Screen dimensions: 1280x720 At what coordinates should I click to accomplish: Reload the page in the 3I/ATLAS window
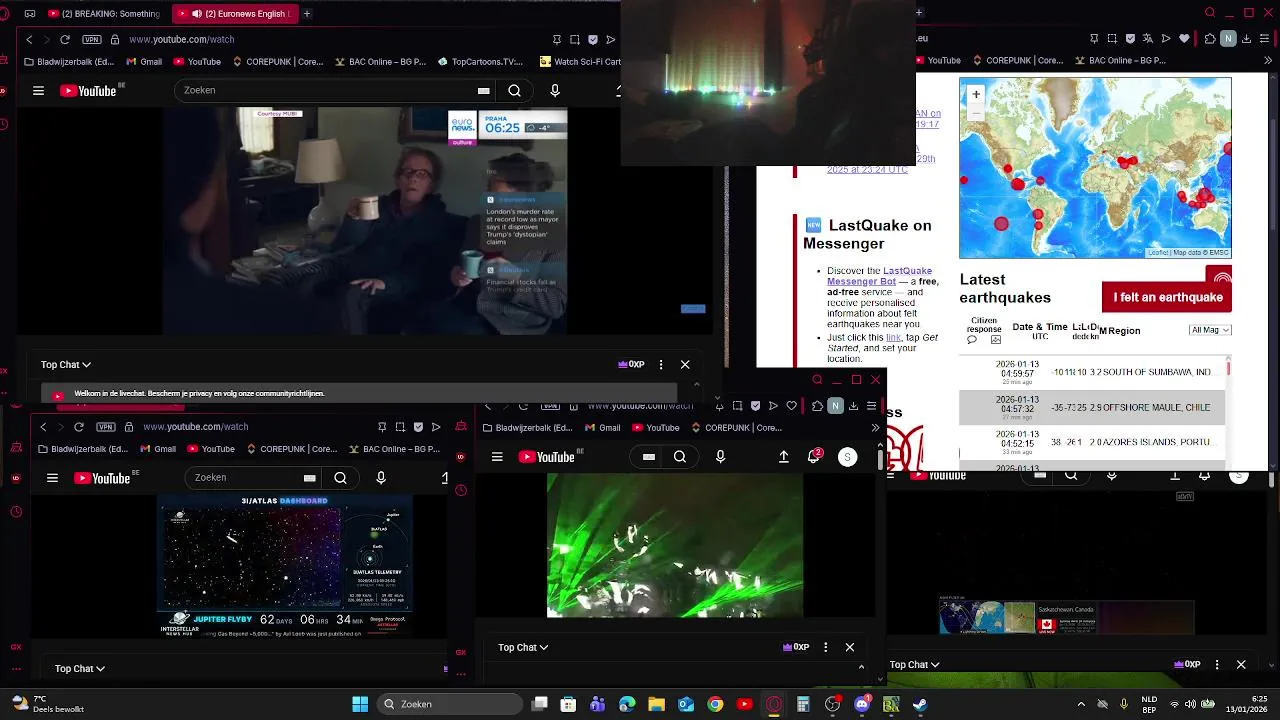coord(79,427)
